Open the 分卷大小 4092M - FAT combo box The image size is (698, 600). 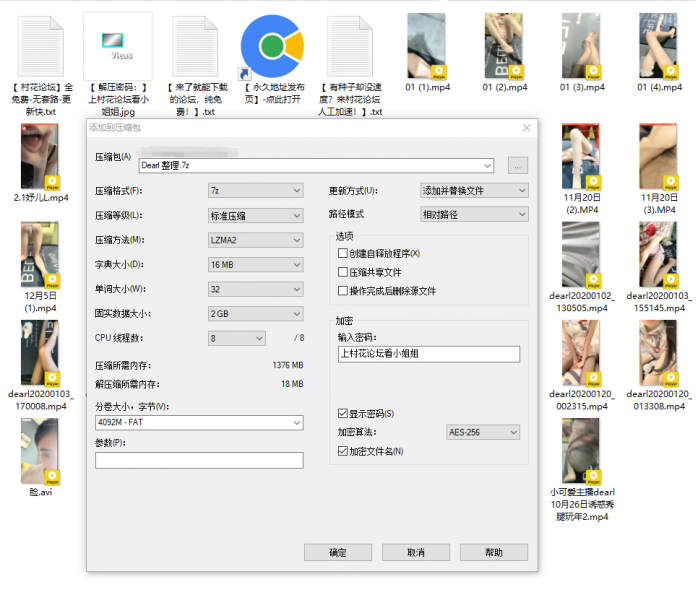point(199,422)
